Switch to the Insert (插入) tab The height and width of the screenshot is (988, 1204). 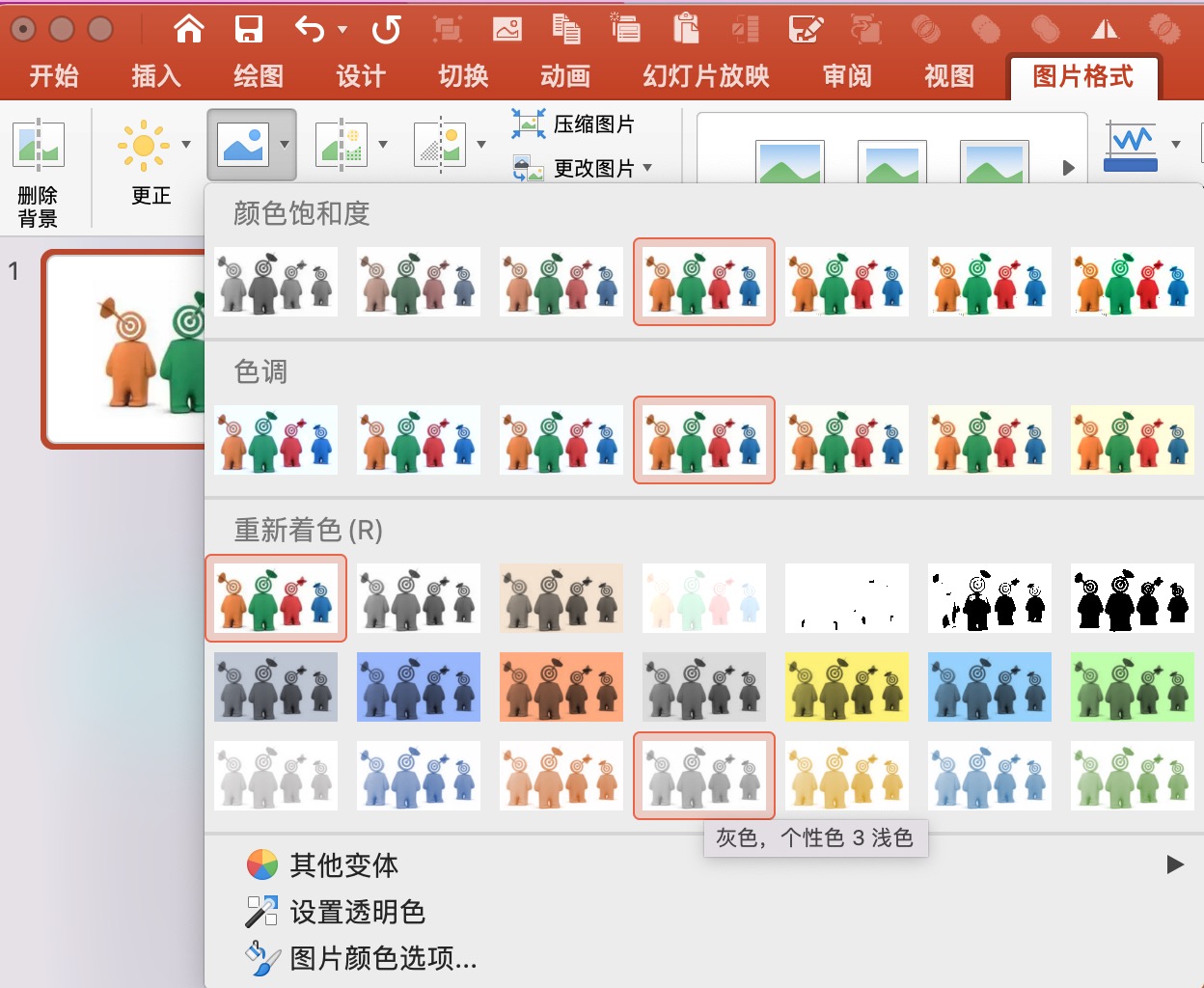[156, 76]
